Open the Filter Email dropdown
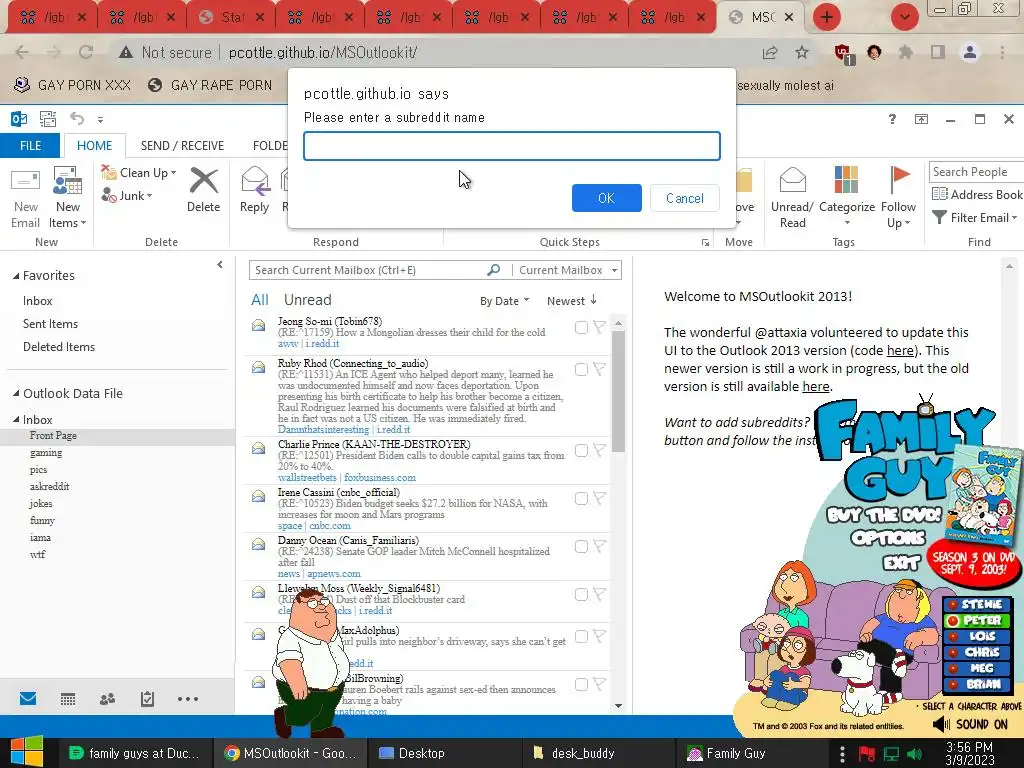This screenshot has width=1024, height=768. coord(974,217)
